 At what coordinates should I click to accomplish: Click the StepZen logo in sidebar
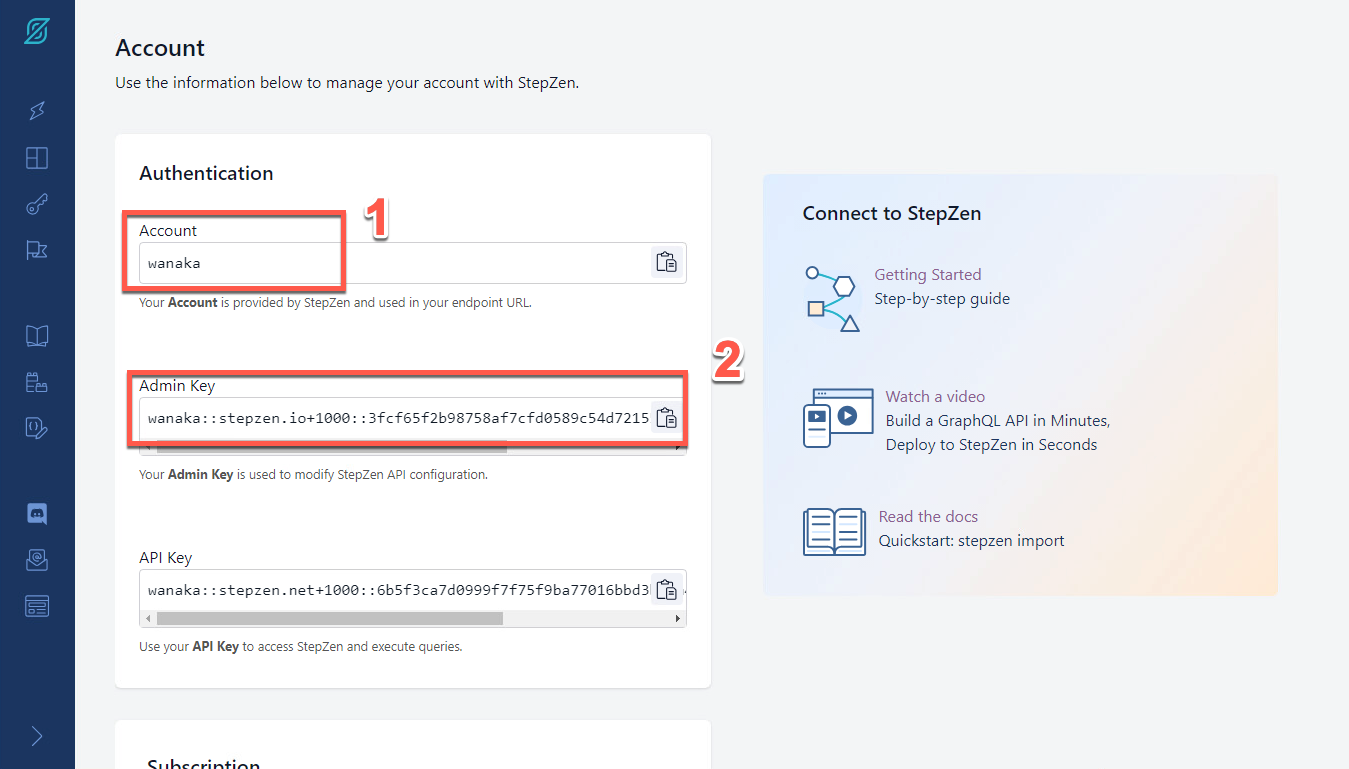click(x=37, y=32)
